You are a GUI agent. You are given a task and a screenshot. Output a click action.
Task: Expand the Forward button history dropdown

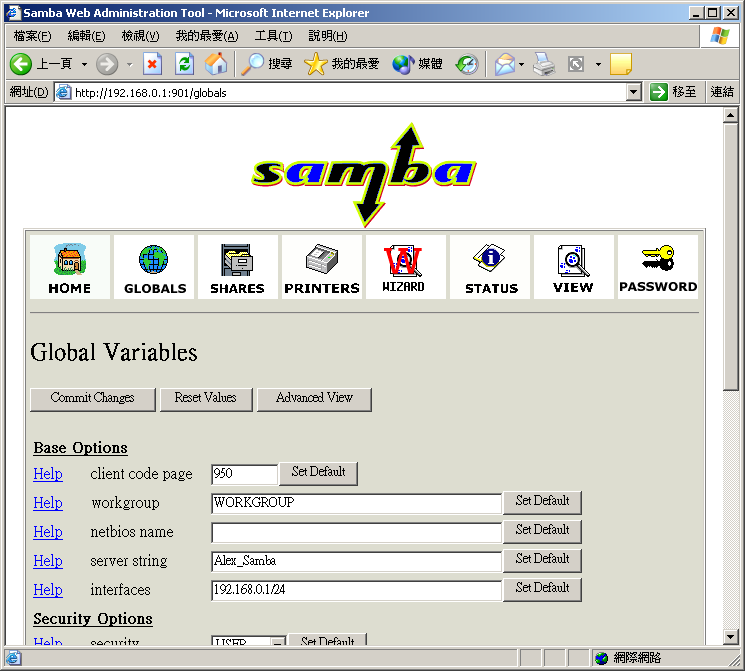[129, 64]
